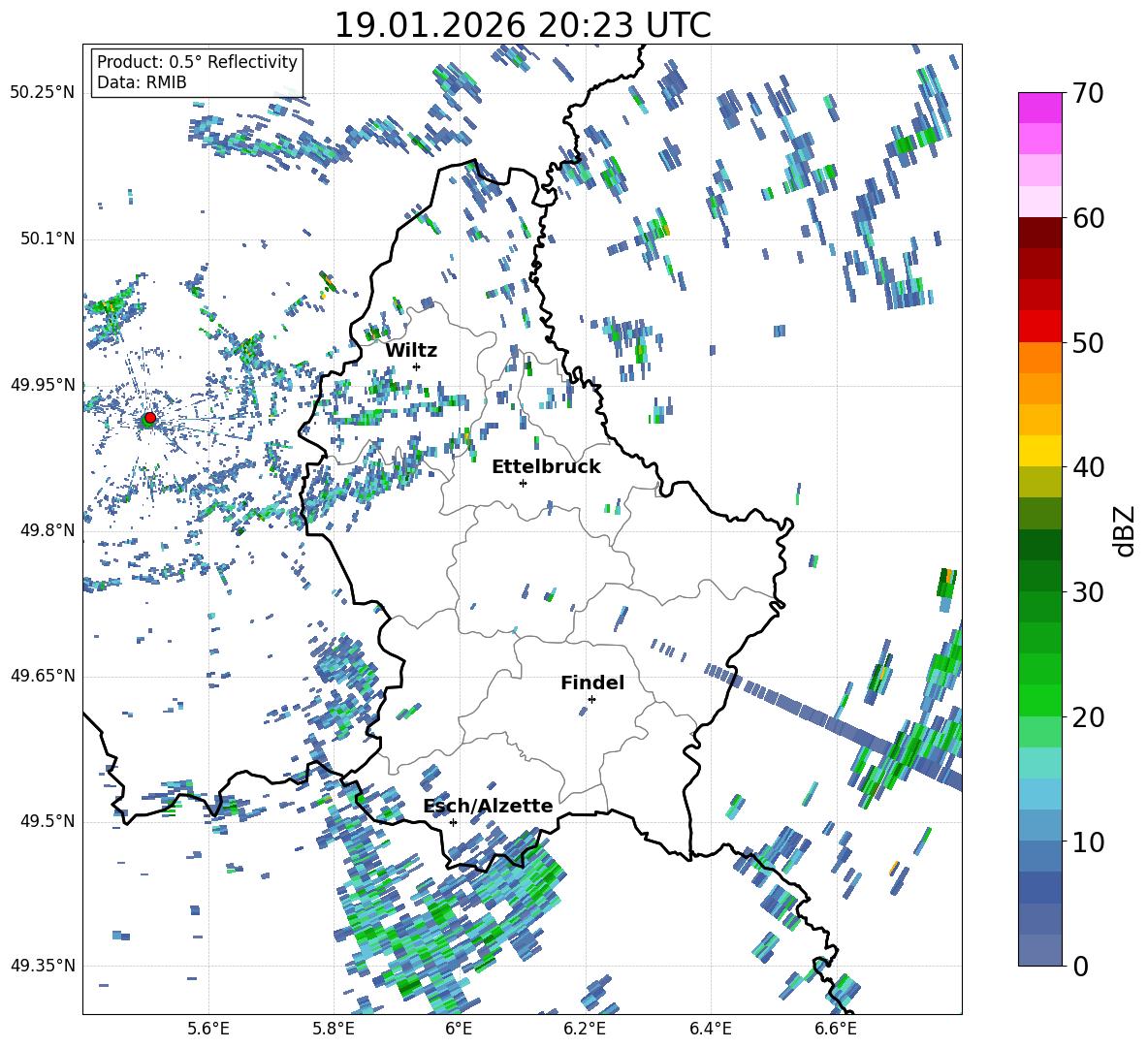This screenshot has width=1148, height=1048.
Task: Click the magenta top colorbar swatch
Action: (x=1039, y=108)
